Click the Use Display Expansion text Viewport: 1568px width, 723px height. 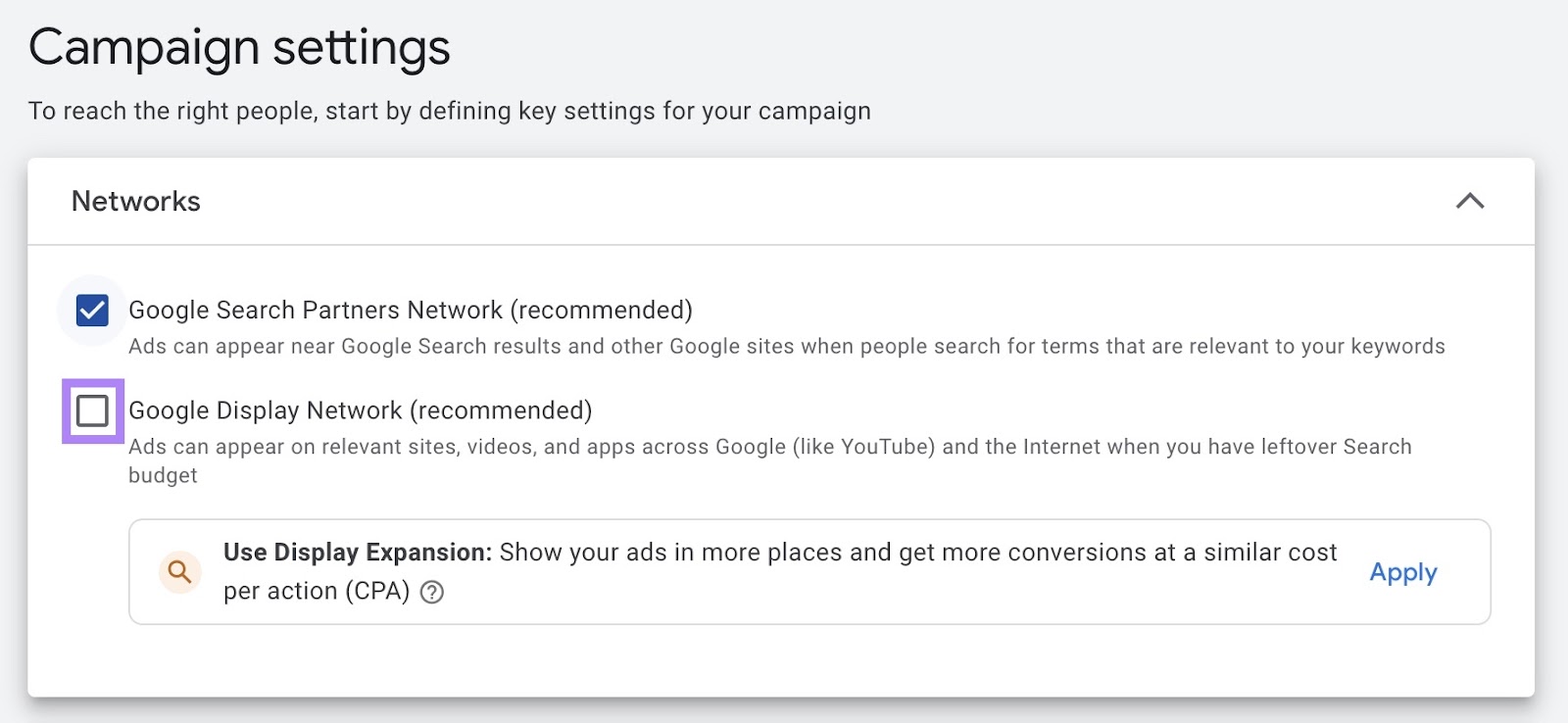point(358,553)
